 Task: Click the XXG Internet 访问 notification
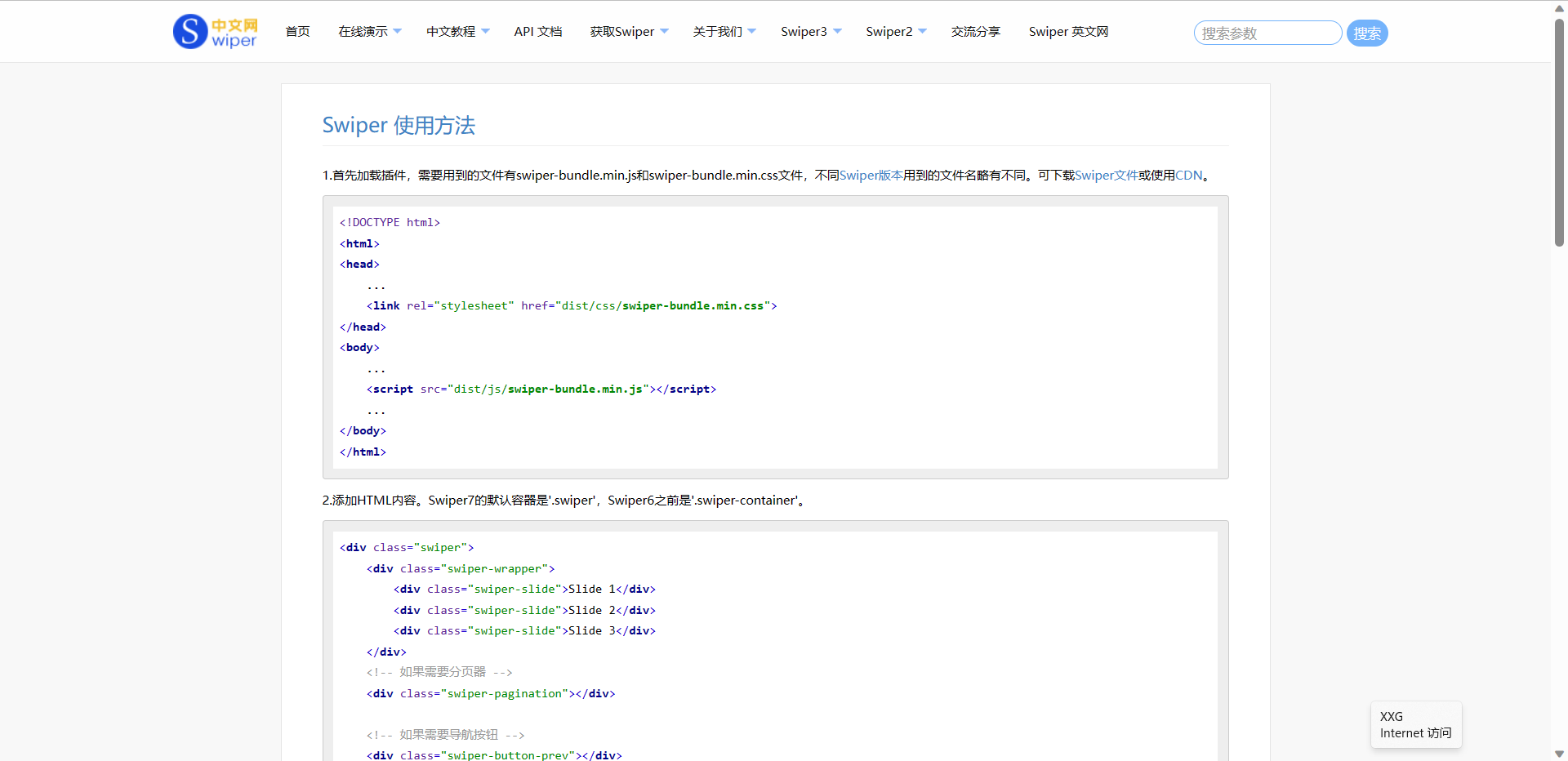1415,725
